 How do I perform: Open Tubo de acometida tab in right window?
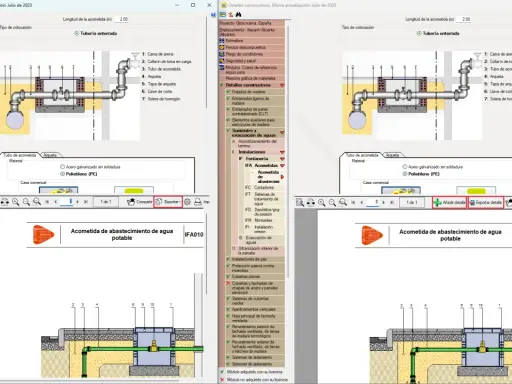[362, 155]
